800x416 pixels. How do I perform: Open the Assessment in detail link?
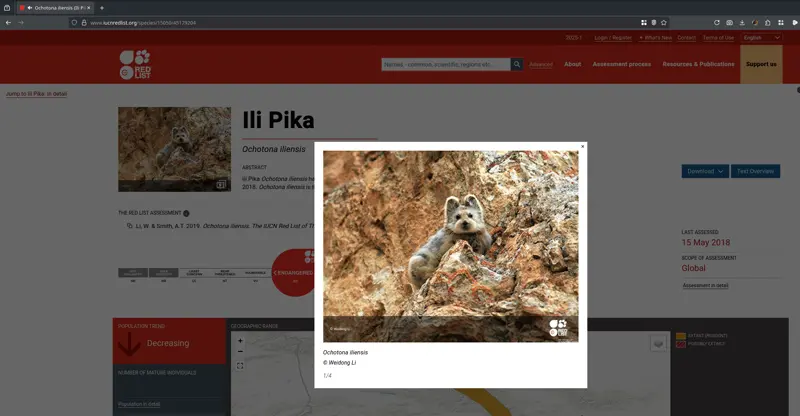(x=705, y=285)
